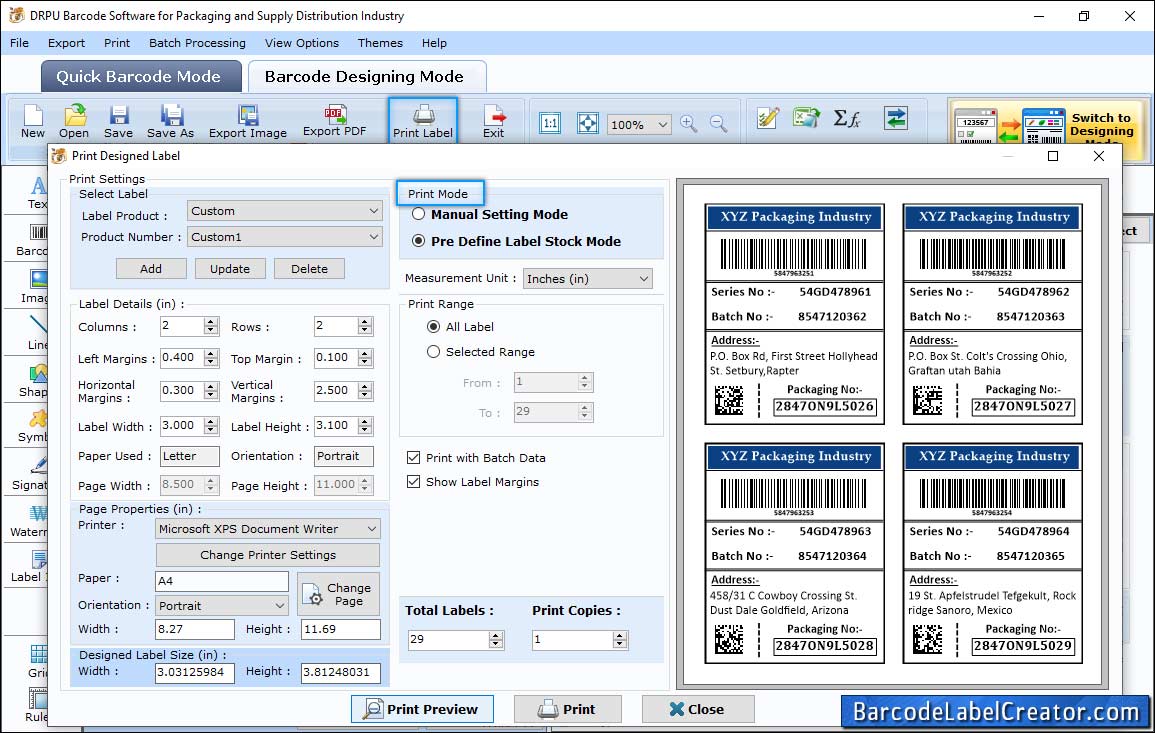Image resolution: width=1155 pixels, height=733 pixels.
Task: Open the Product Number dropdown
Action: pos(284,236)
